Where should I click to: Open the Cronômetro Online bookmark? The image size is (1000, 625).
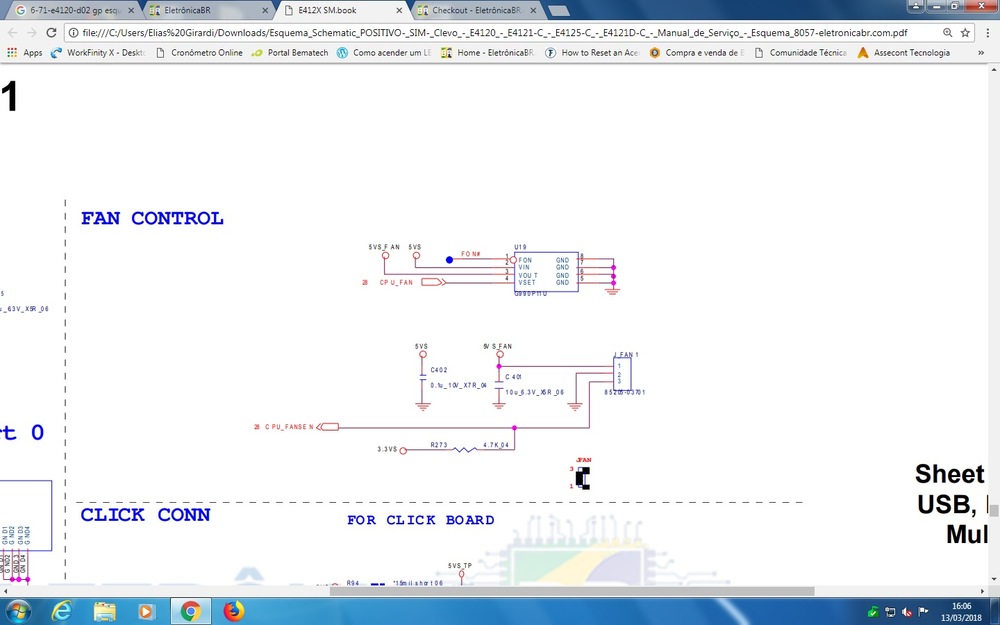click(x=200, y=53)
